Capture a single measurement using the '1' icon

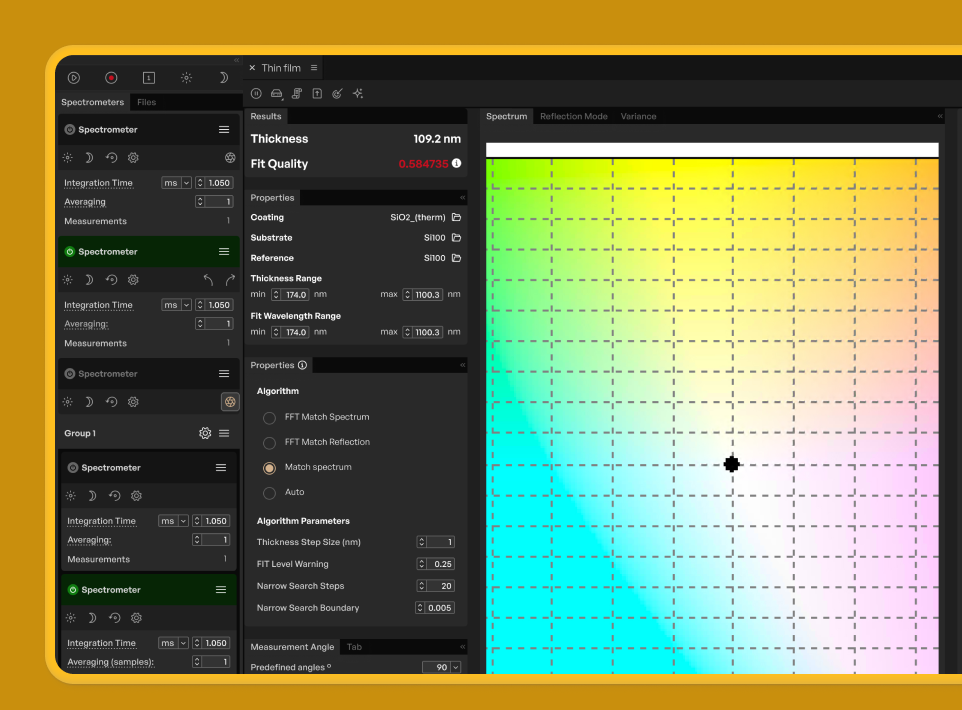click(149, 77)
